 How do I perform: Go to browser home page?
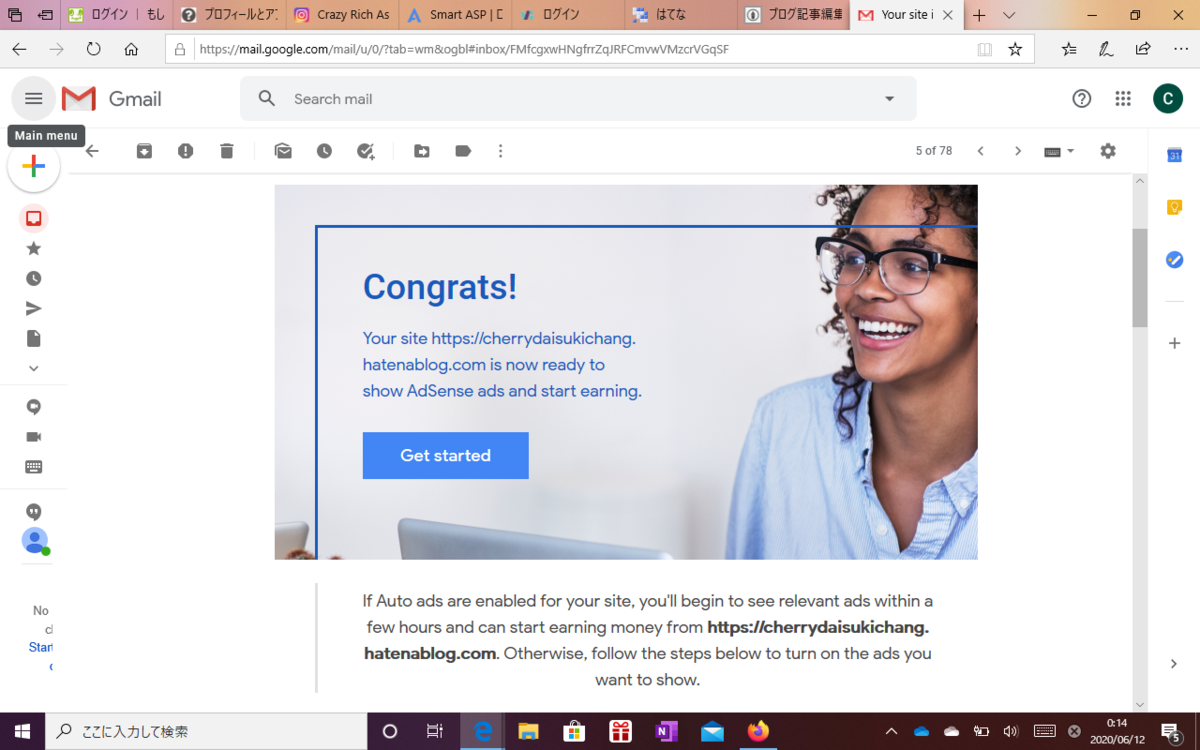[x=131, y=49]
